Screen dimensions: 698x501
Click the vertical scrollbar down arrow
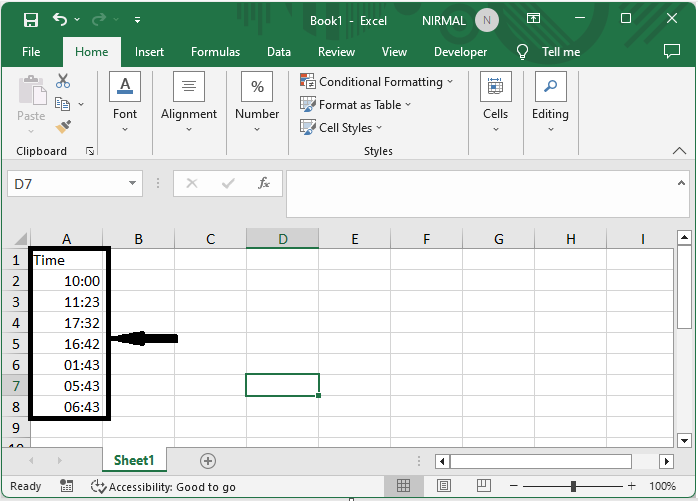[x=685, y=440]
